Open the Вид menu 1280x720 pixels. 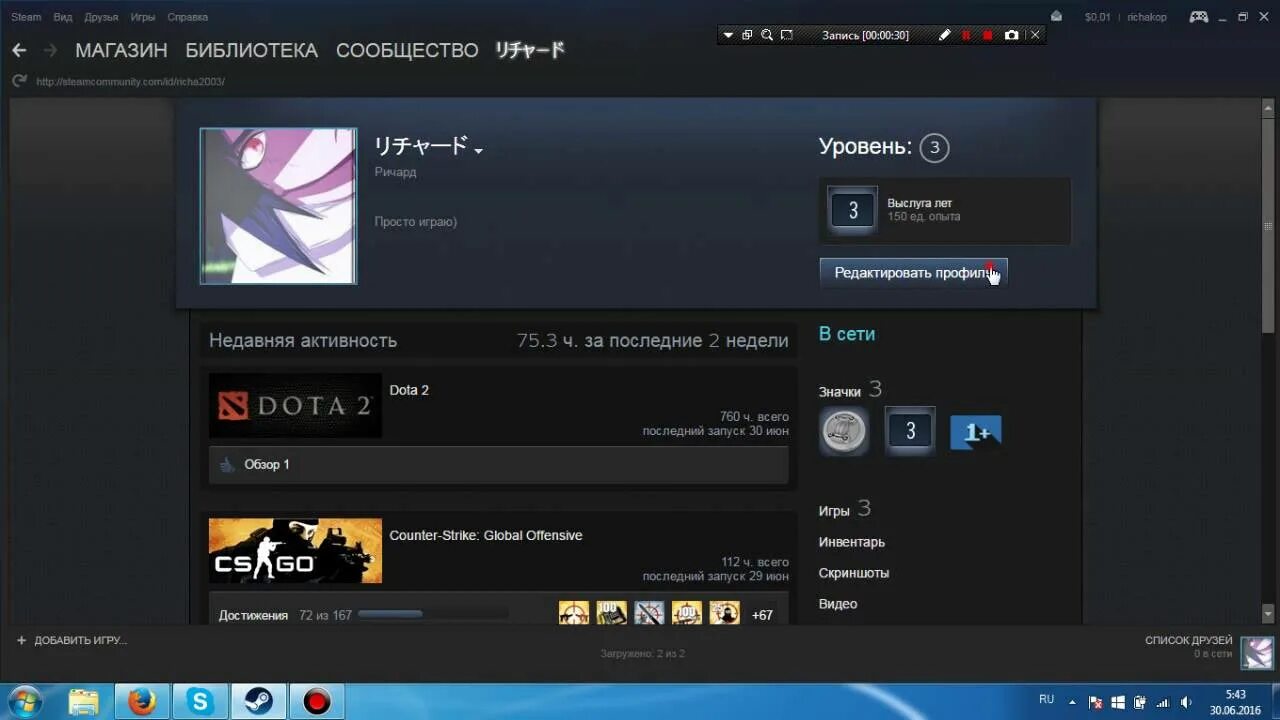tap(62, 17)
